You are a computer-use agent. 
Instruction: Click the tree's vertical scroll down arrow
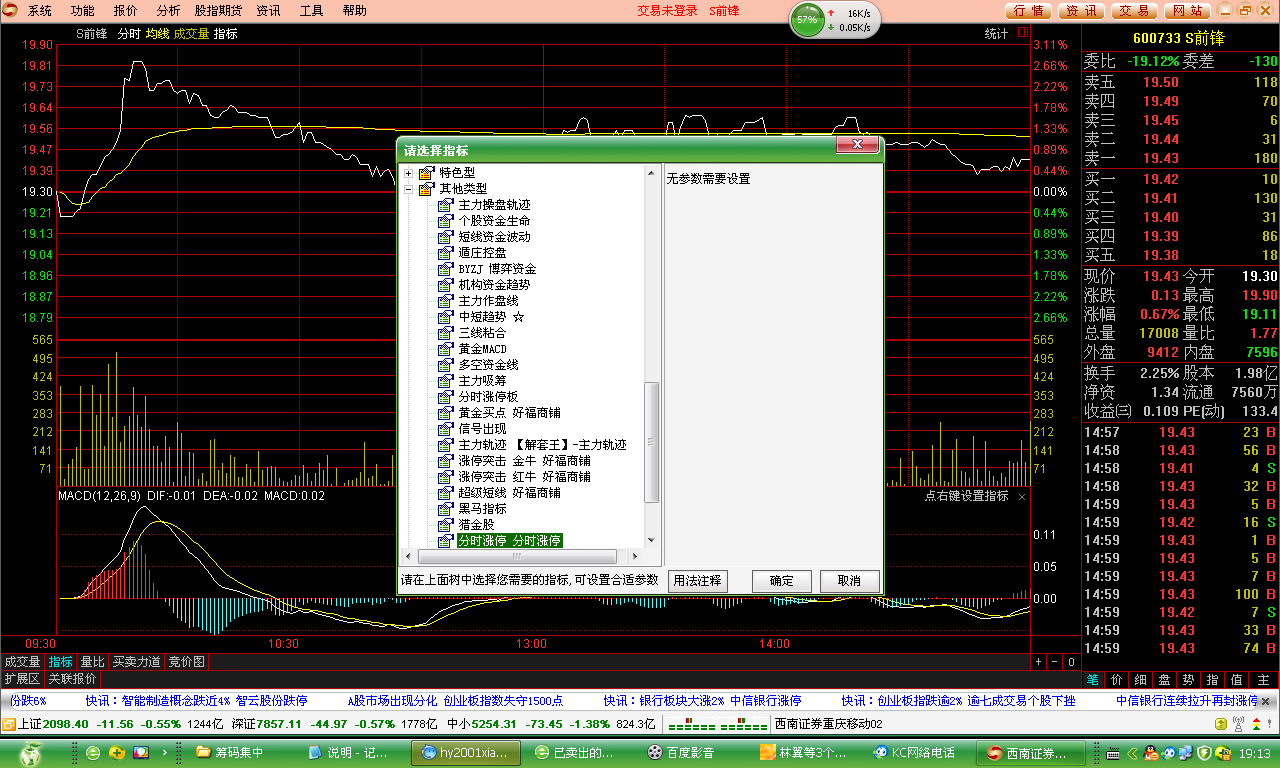653,540
